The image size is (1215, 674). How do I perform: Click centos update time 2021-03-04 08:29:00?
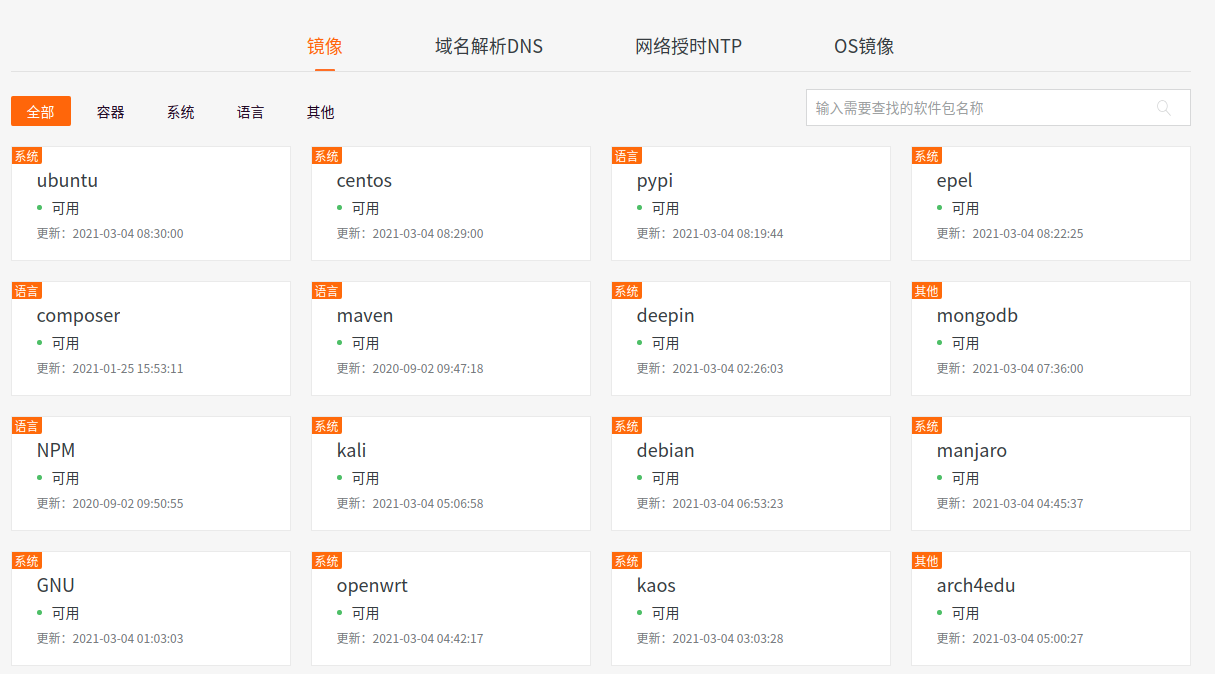428,234
